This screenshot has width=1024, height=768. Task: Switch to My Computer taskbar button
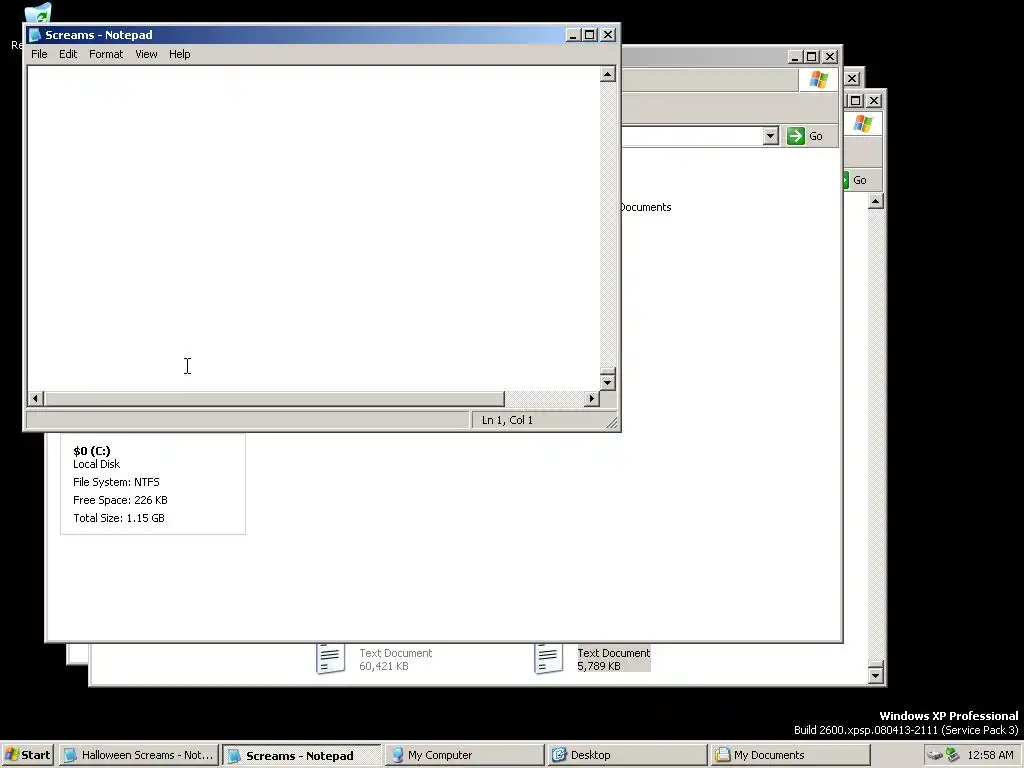coord(464,755)
